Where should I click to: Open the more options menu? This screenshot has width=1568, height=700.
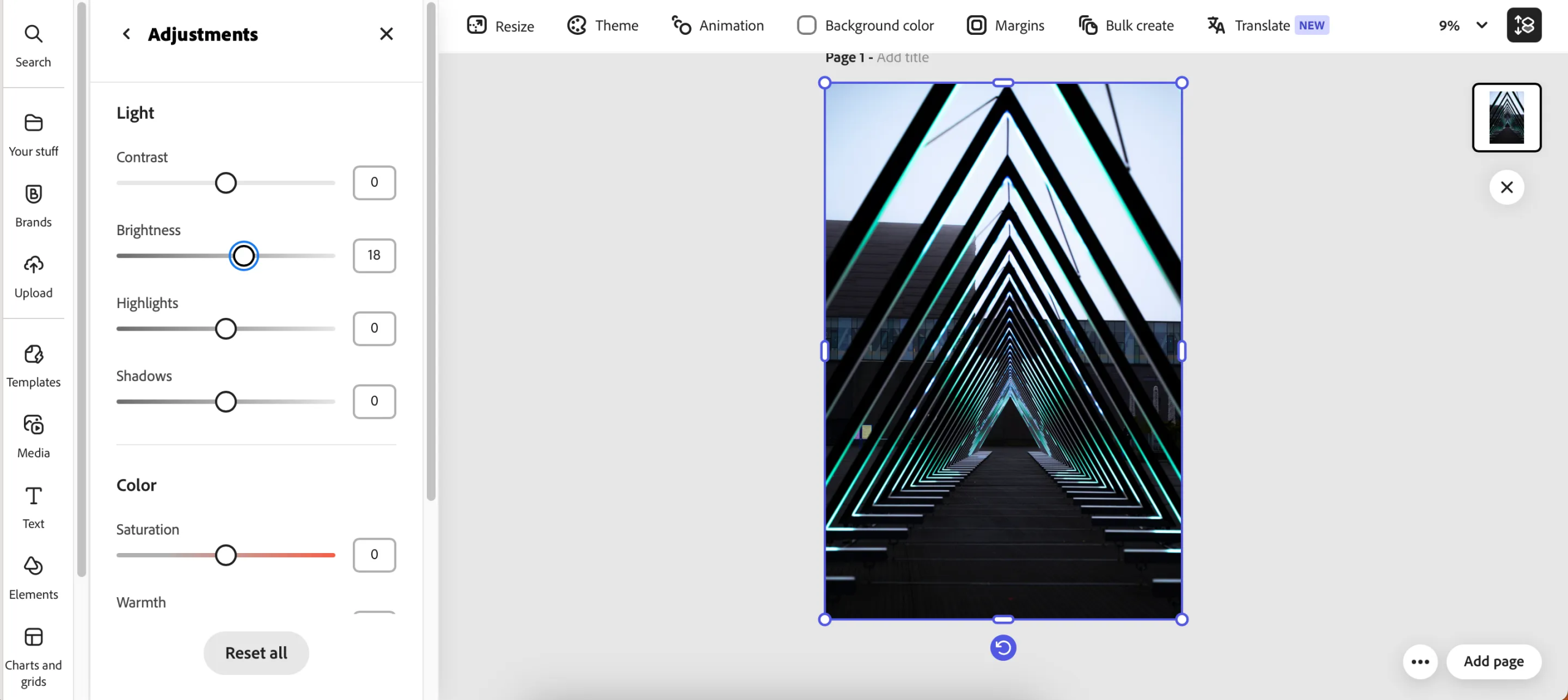[1420, 661]
